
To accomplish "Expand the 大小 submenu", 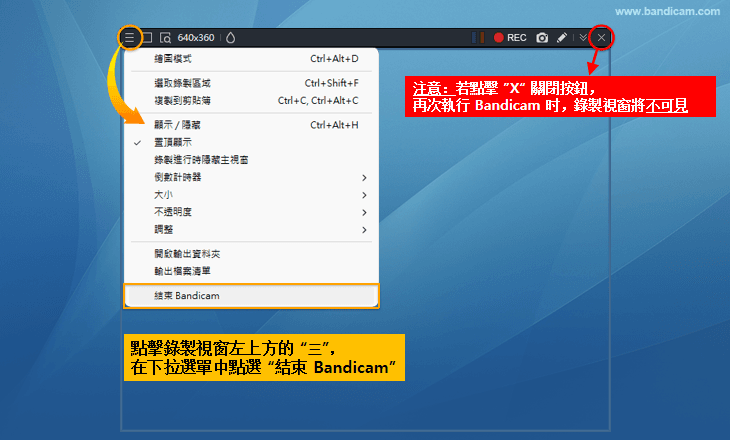I will (x=251, y=195).
